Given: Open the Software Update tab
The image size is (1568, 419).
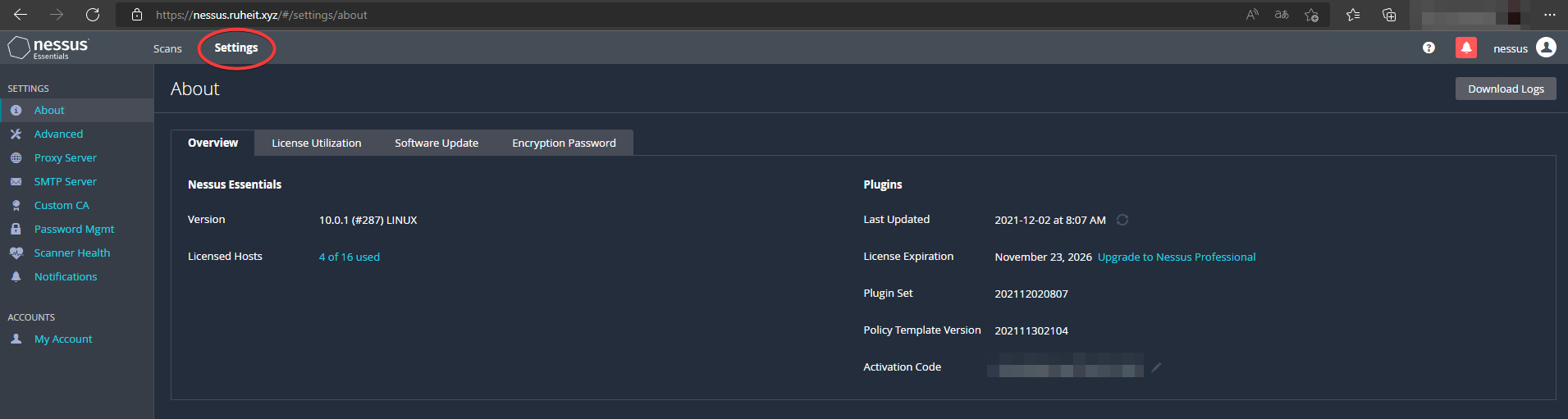Looking at the screenshot, I should coord(436,143).
